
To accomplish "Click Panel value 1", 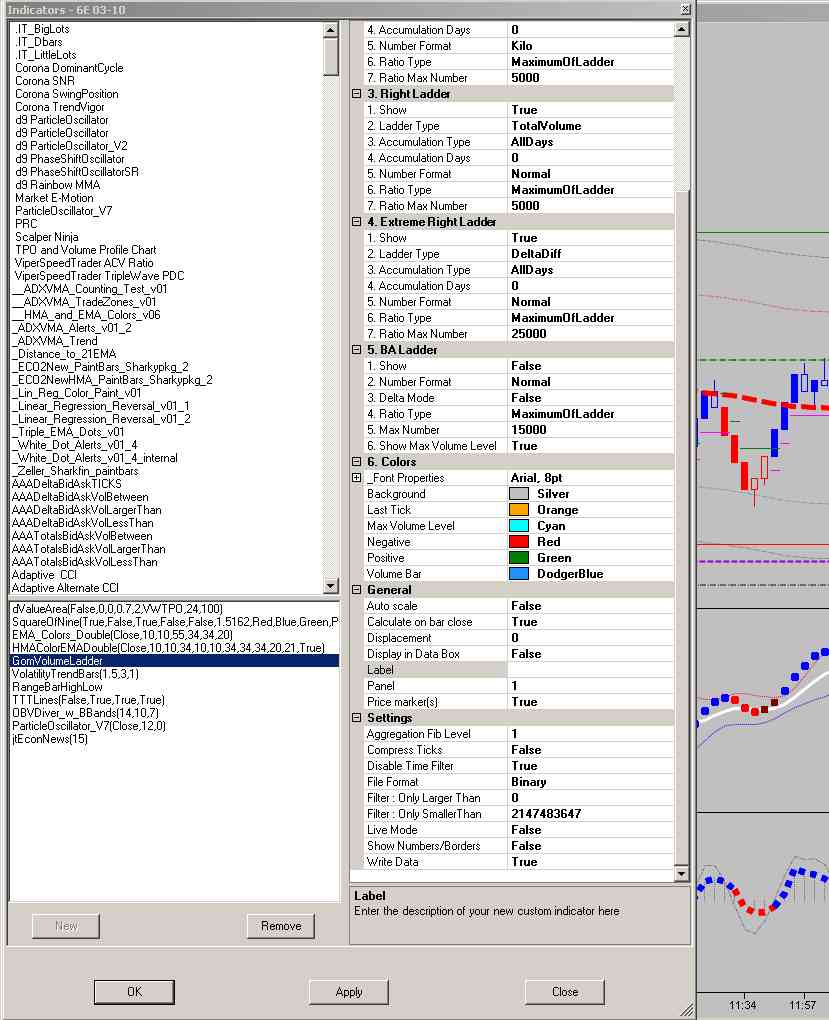I will [590, 686].
